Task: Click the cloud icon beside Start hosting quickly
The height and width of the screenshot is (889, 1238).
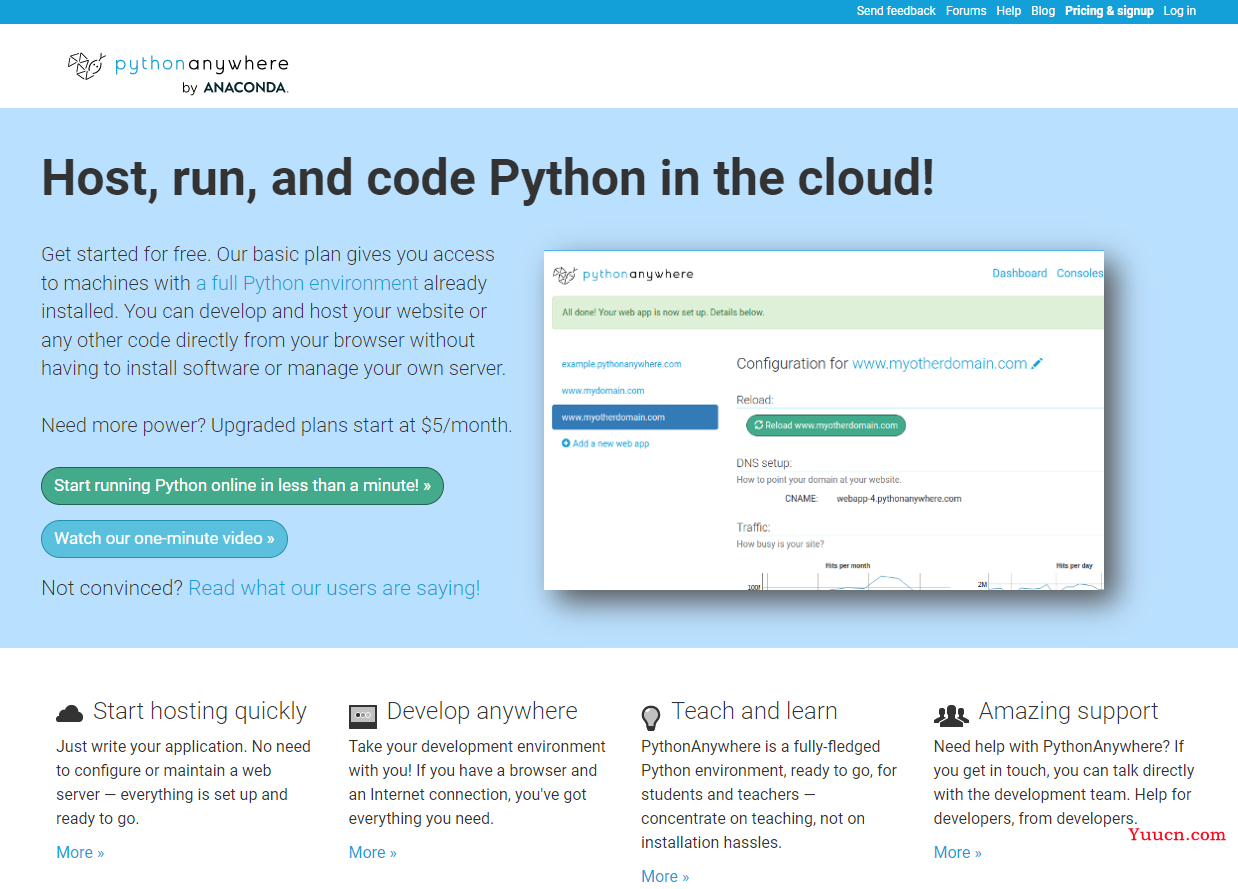Action: pyautogui.click(x=70, y=713)
